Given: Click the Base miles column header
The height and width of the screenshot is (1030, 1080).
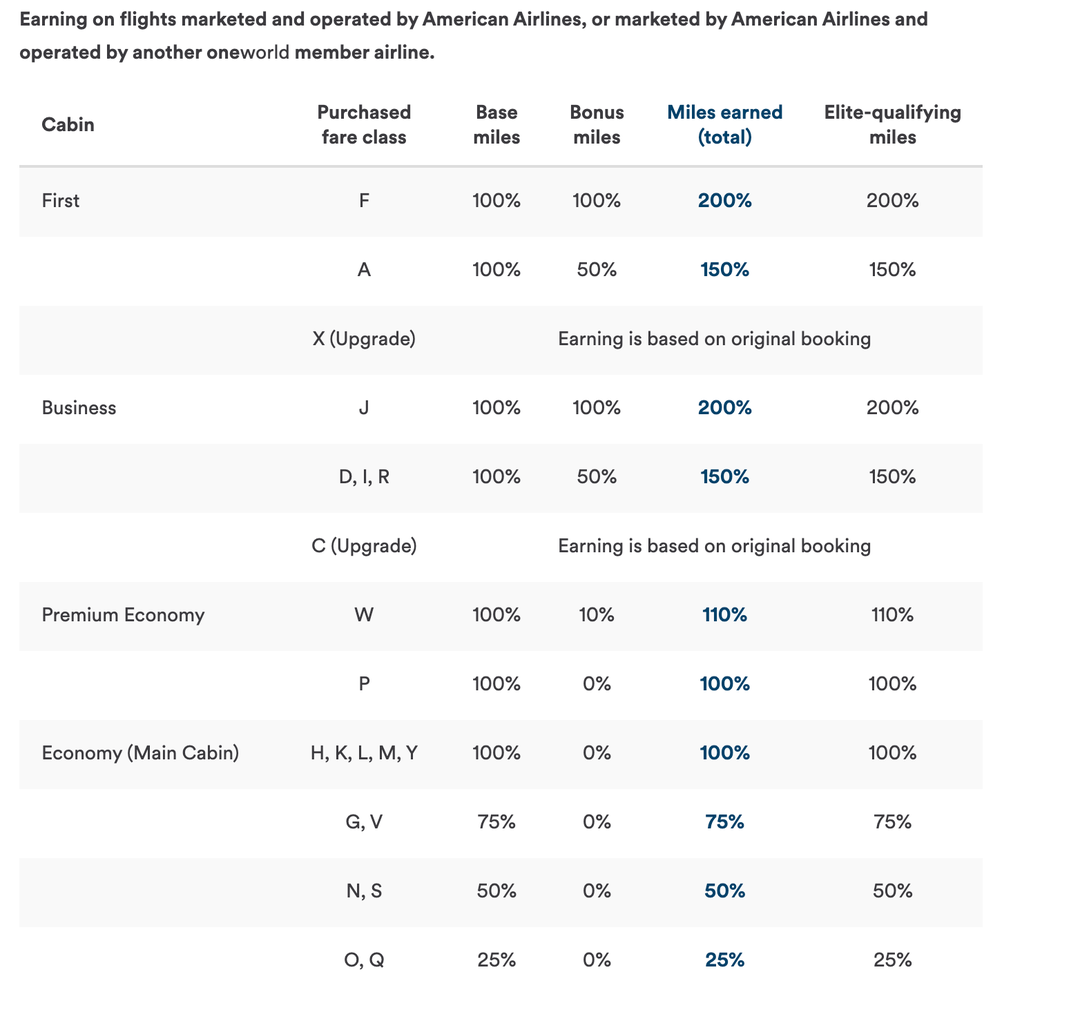Looking at the screenshot, I should (496, 125).
